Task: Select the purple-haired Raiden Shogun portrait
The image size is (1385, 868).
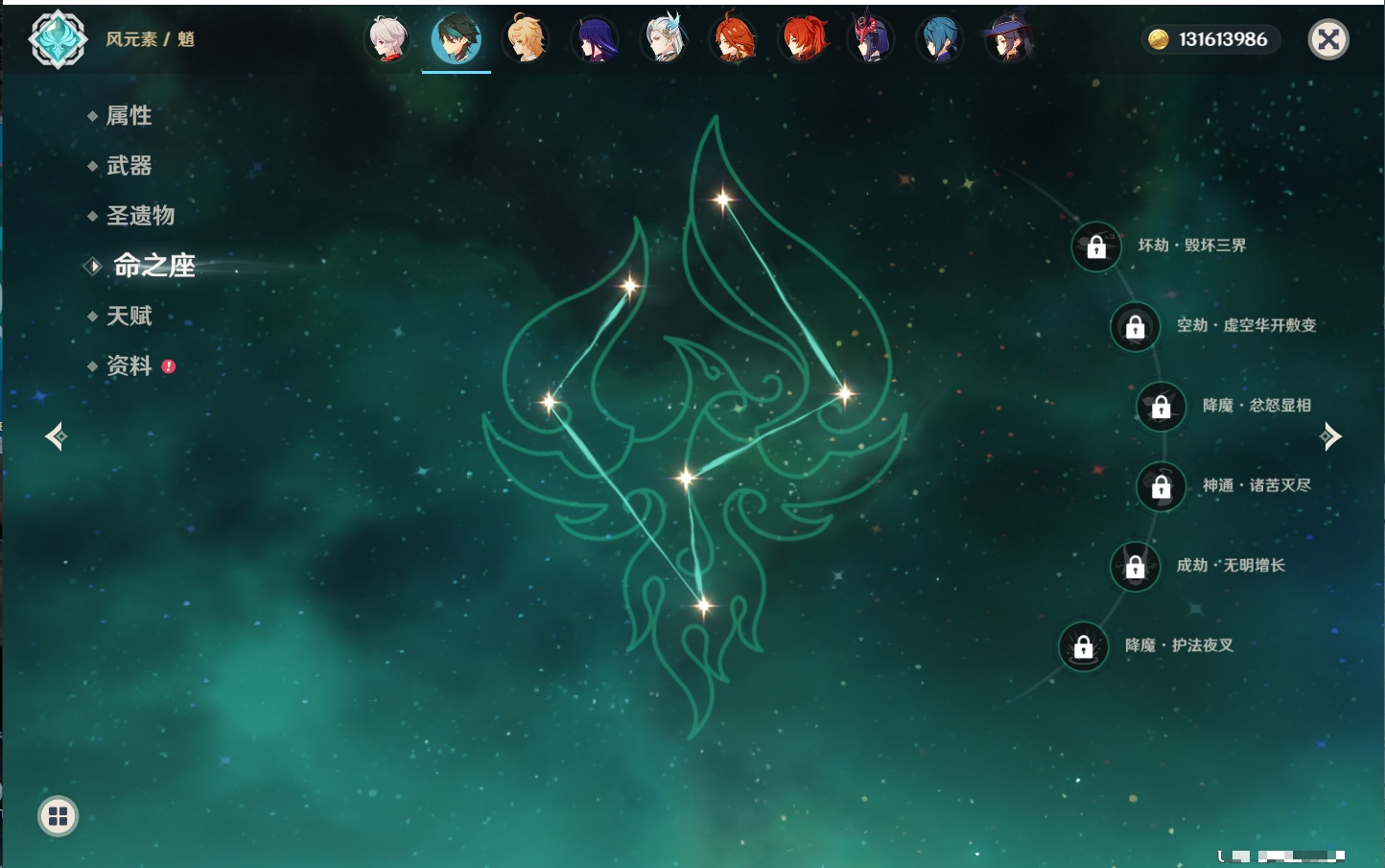Action: click(595, 39)
